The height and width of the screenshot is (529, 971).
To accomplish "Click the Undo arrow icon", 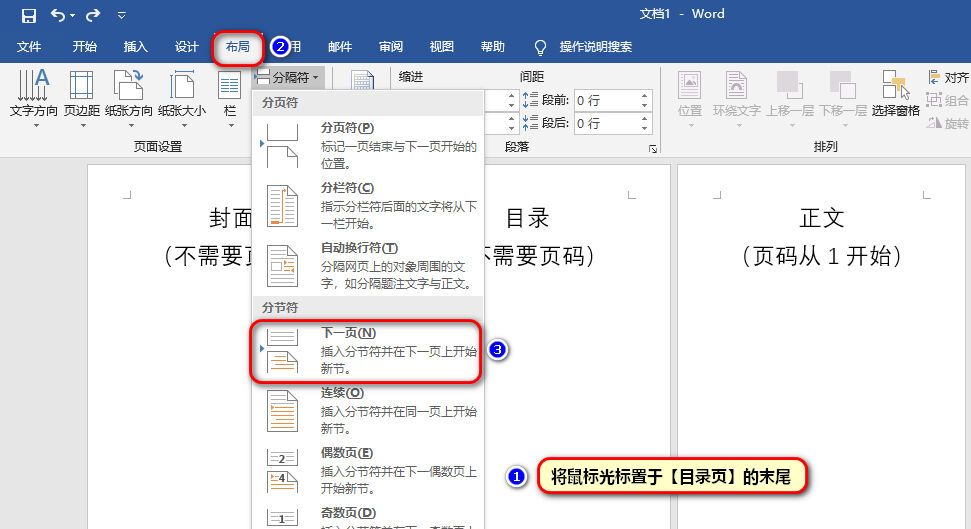I will point(57,15).
